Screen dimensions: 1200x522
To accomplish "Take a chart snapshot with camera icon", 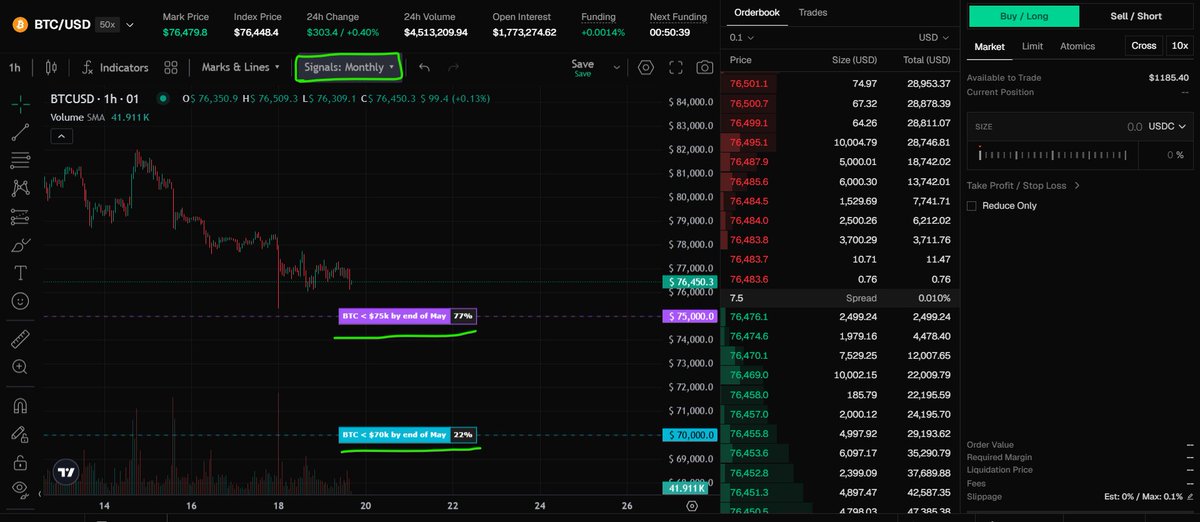I will (x=705, y=67).
